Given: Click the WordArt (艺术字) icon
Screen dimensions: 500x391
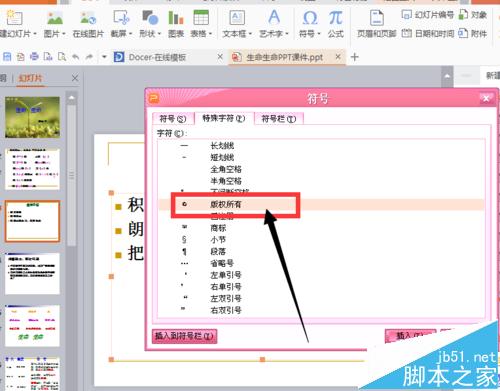Looking at the screenshot, I should pyautogui.click(x=274, y=17).
